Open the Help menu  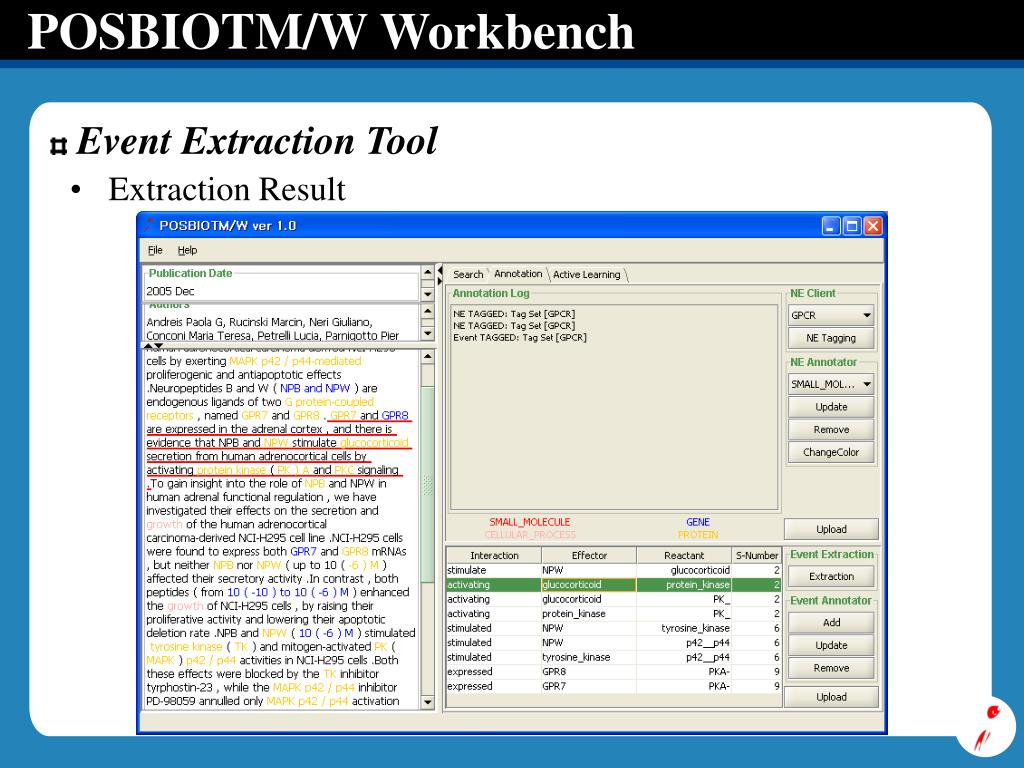coord(187,250)
